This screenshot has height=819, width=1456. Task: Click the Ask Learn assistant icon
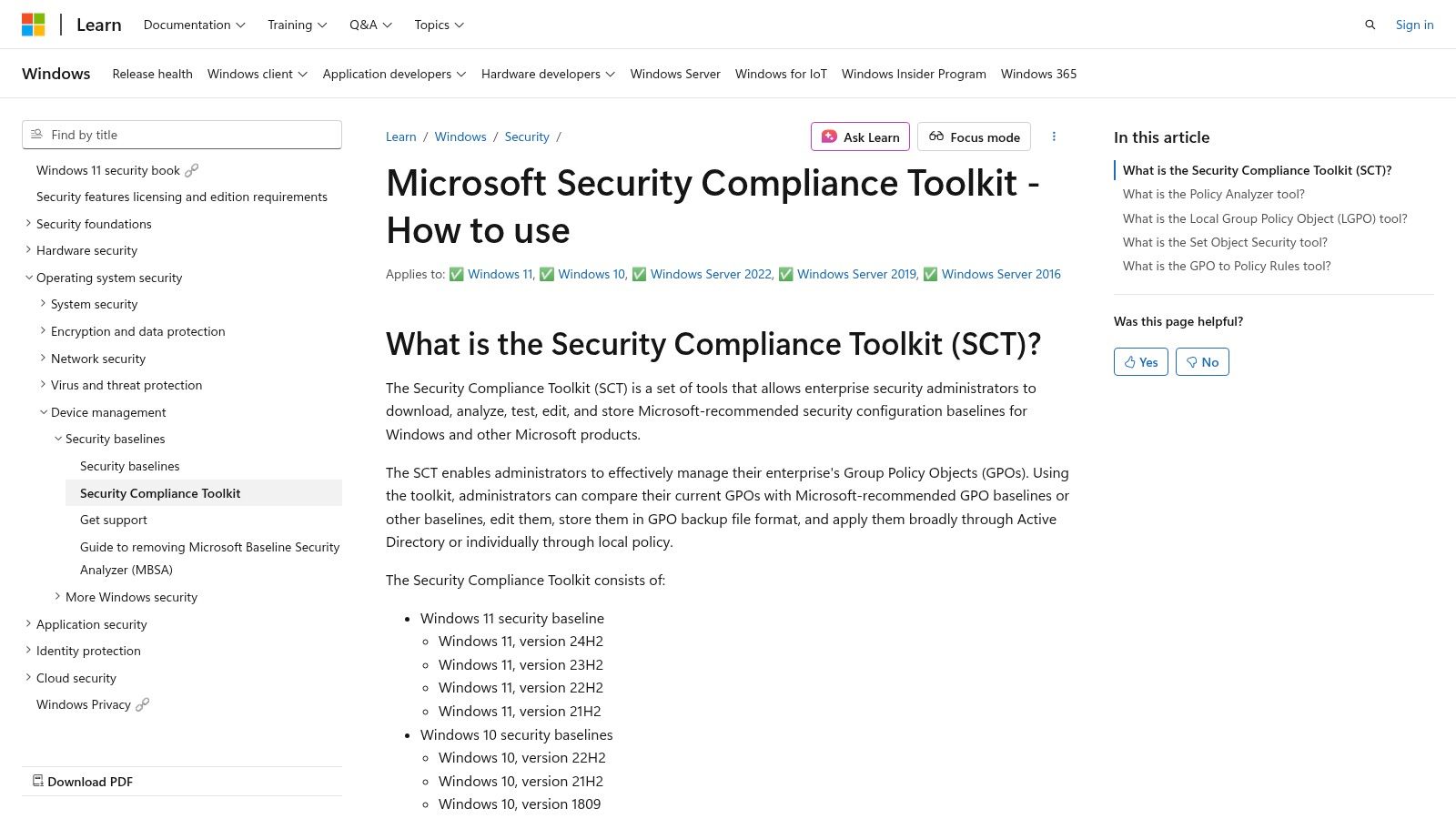(829, 136)
